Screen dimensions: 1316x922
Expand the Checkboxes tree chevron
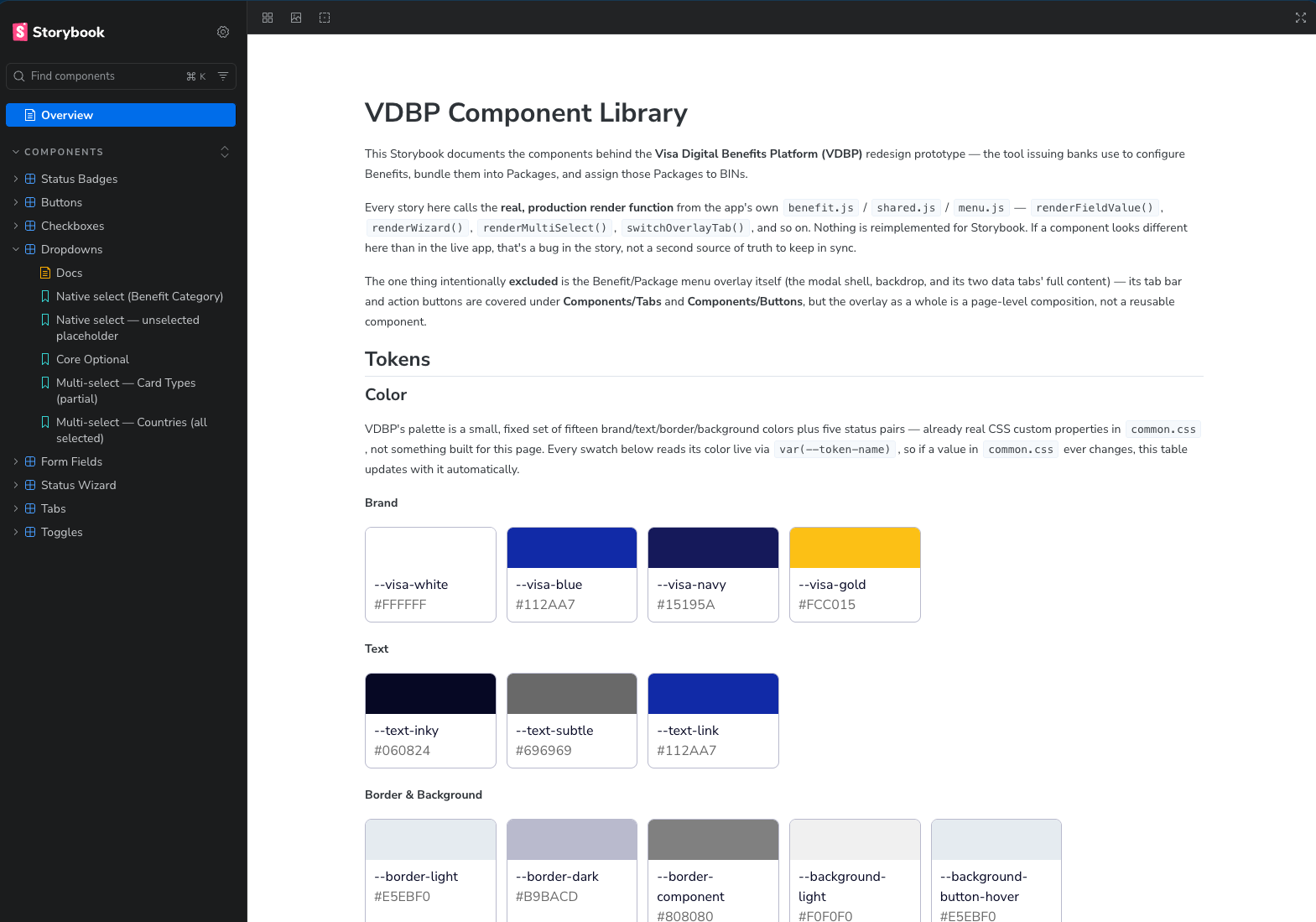pyautogui.click(x=16, y=226)
